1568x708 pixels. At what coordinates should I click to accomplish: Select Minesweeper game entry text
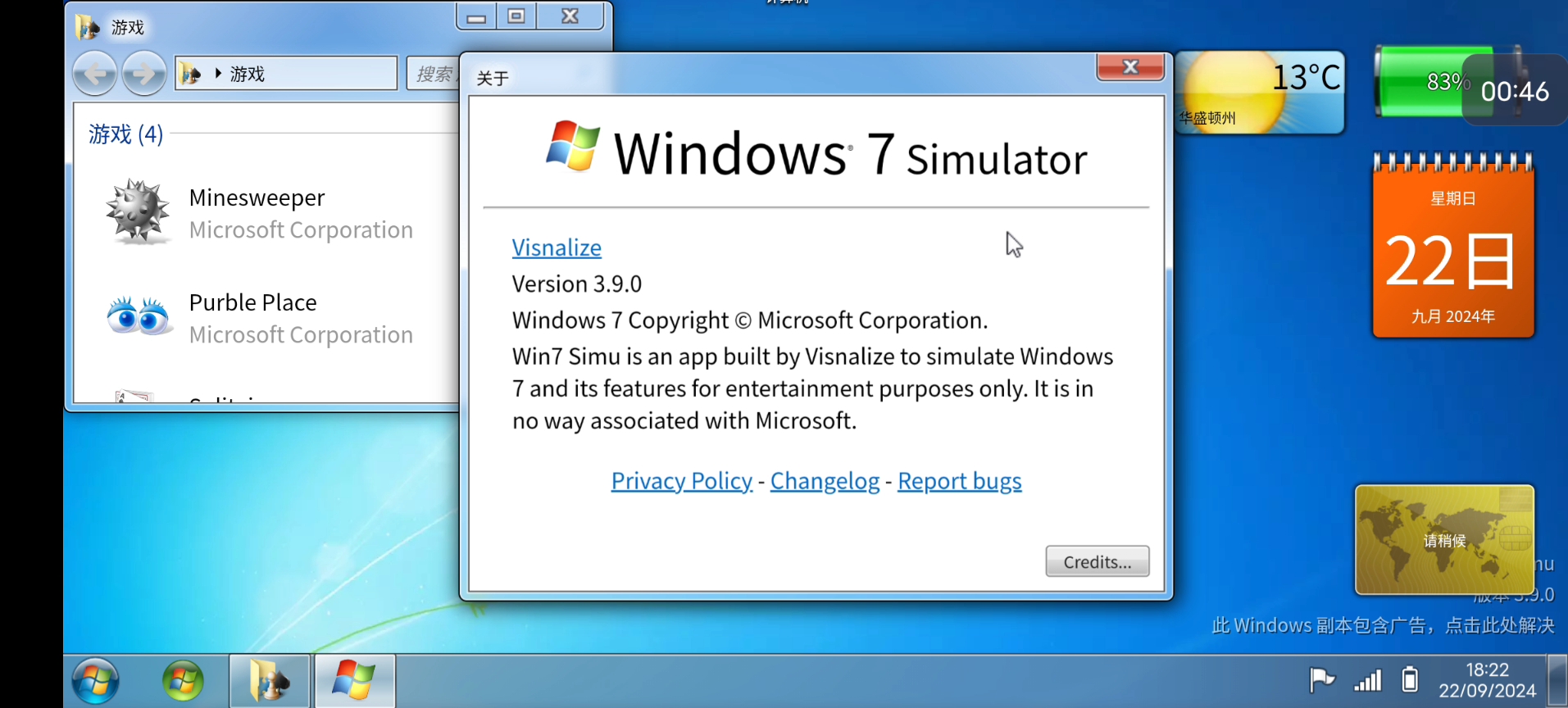coord(257,197)
